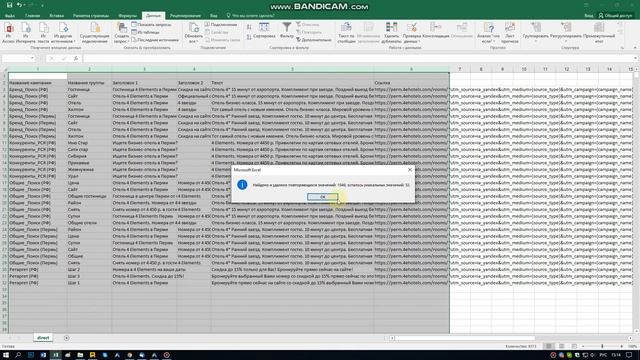The height and width of the screenshot is (360, 640).
Task: Click From Table (Из таблицы)
Action: (x=145, y=32)
